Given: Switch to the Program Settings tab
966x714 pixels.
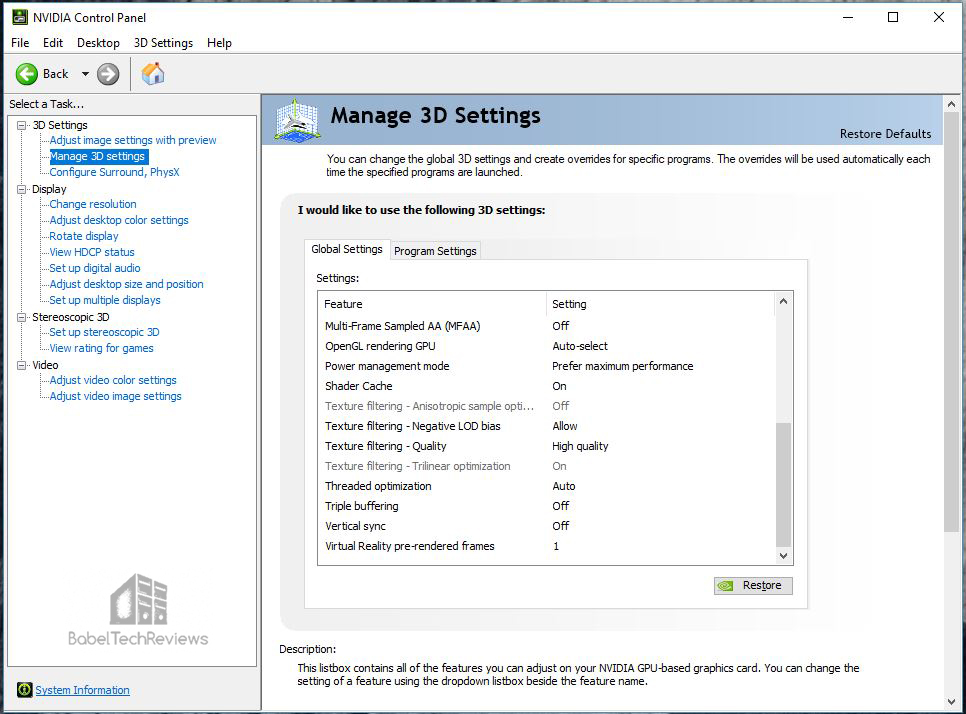Looking at the screenshot, I should point(435,251).
